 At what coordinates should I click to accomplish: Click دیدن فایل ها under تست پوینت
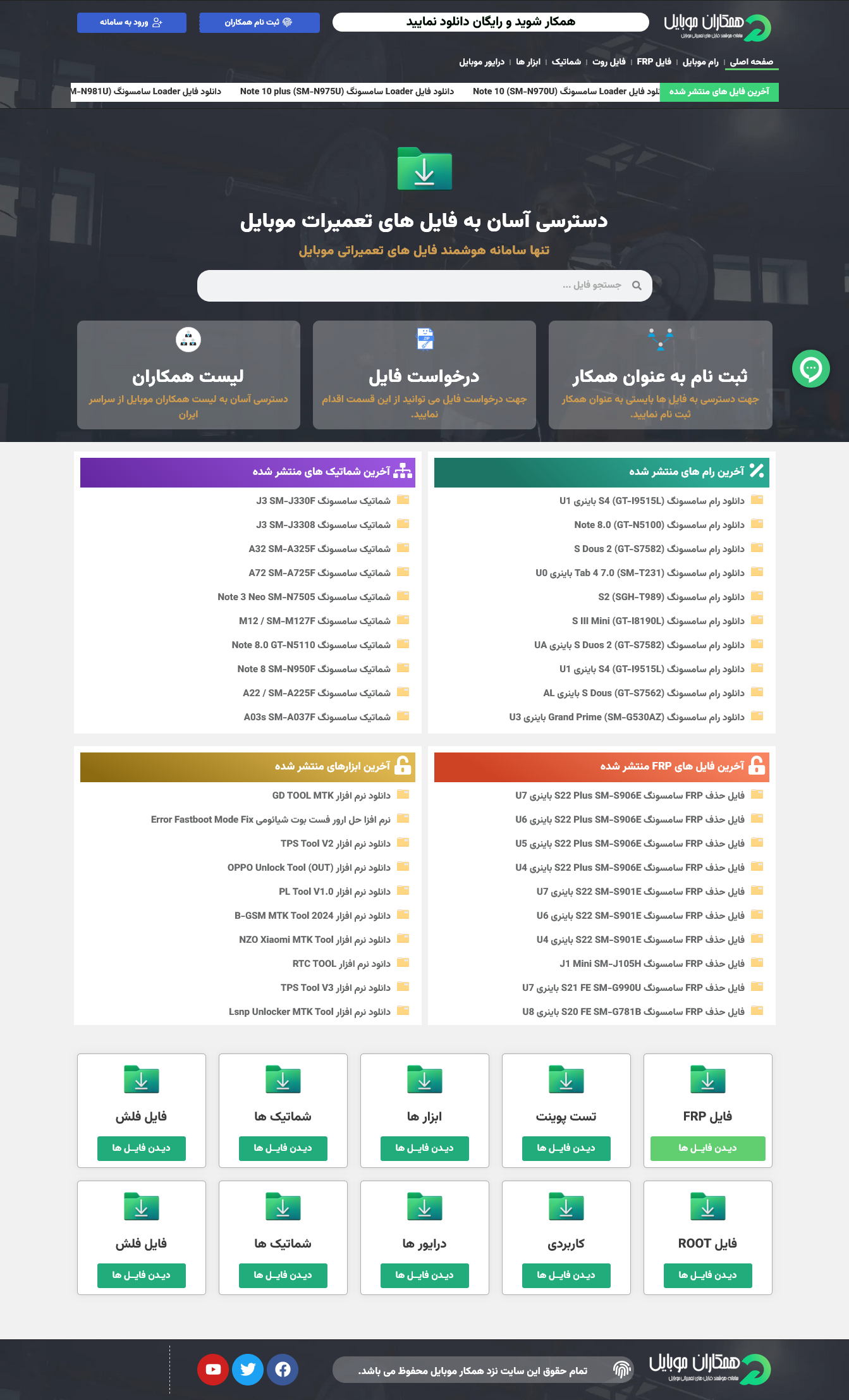point(566,1148)
